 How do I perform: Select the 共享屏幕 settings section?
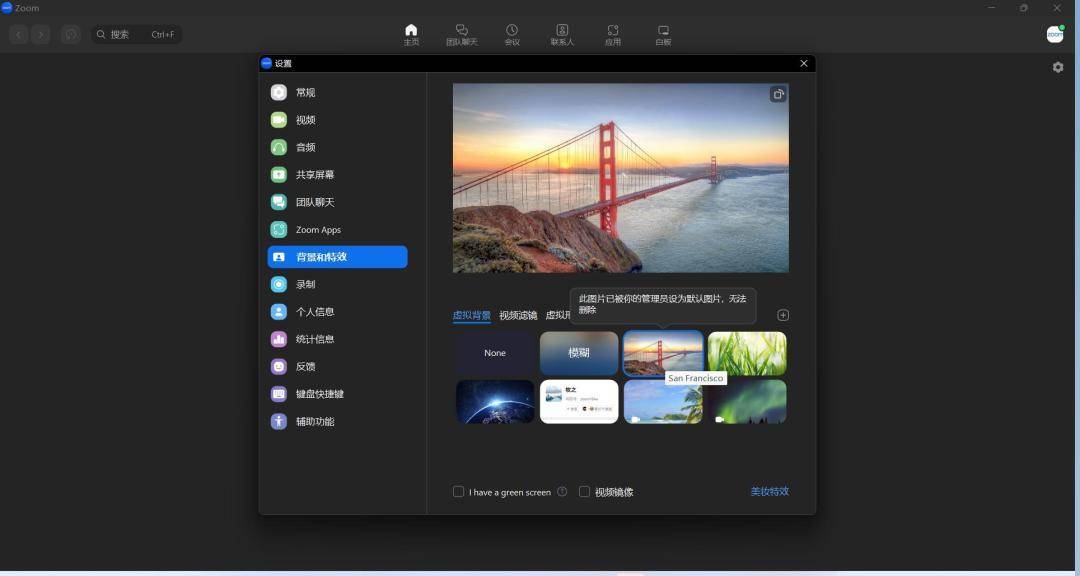tap(312, 174)
